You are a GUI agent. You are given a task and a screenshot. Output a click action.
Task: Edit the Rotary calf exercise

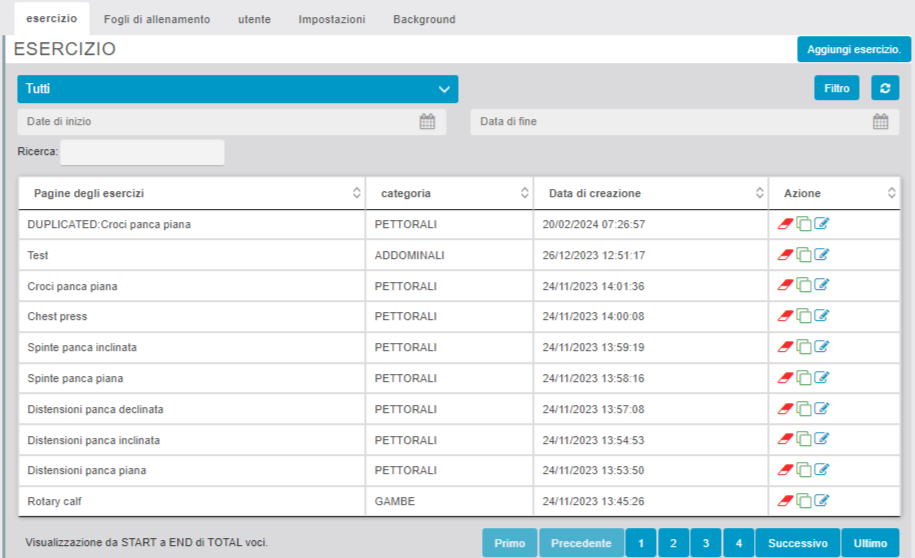click(x=822, y=501)
